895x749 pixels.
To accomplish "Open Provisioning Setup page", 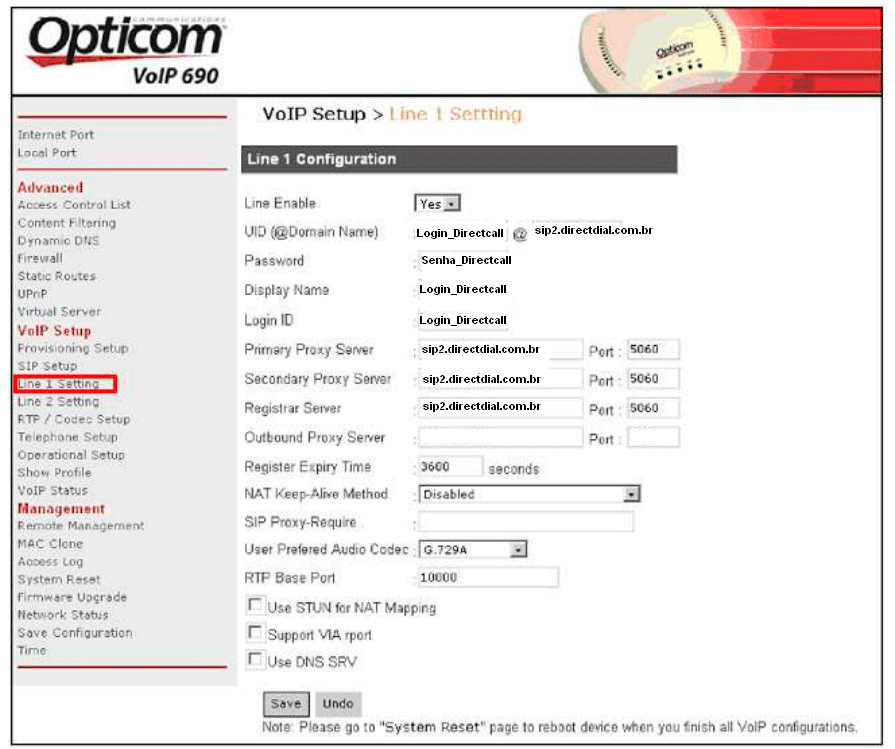I will 73,348.
